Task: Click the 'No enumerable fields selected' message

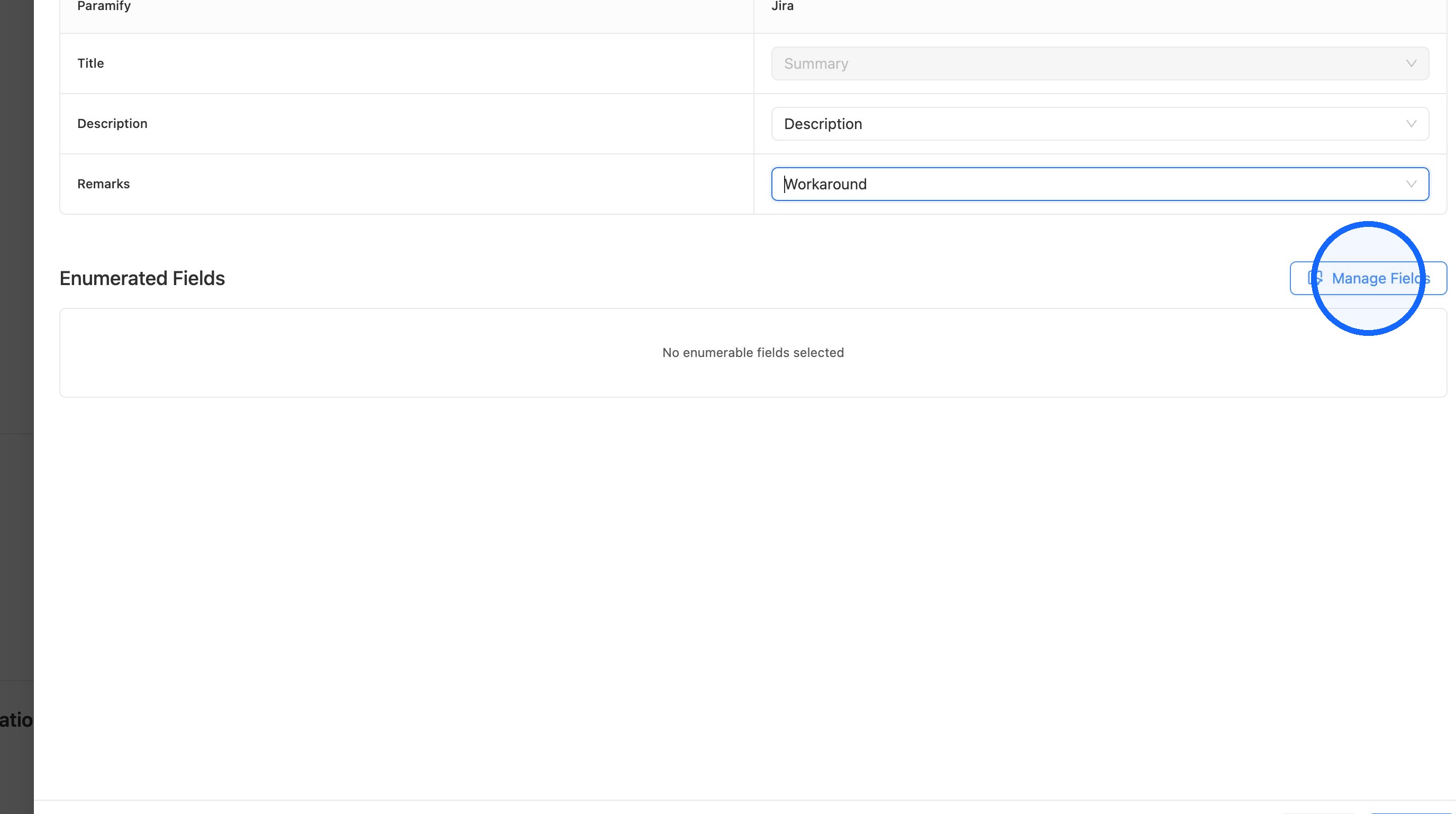Action: click(753, 352)
